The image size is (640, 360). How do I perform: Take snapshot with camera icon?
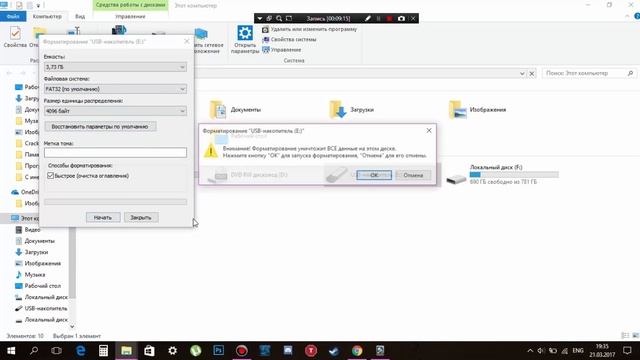pos(401,18)
